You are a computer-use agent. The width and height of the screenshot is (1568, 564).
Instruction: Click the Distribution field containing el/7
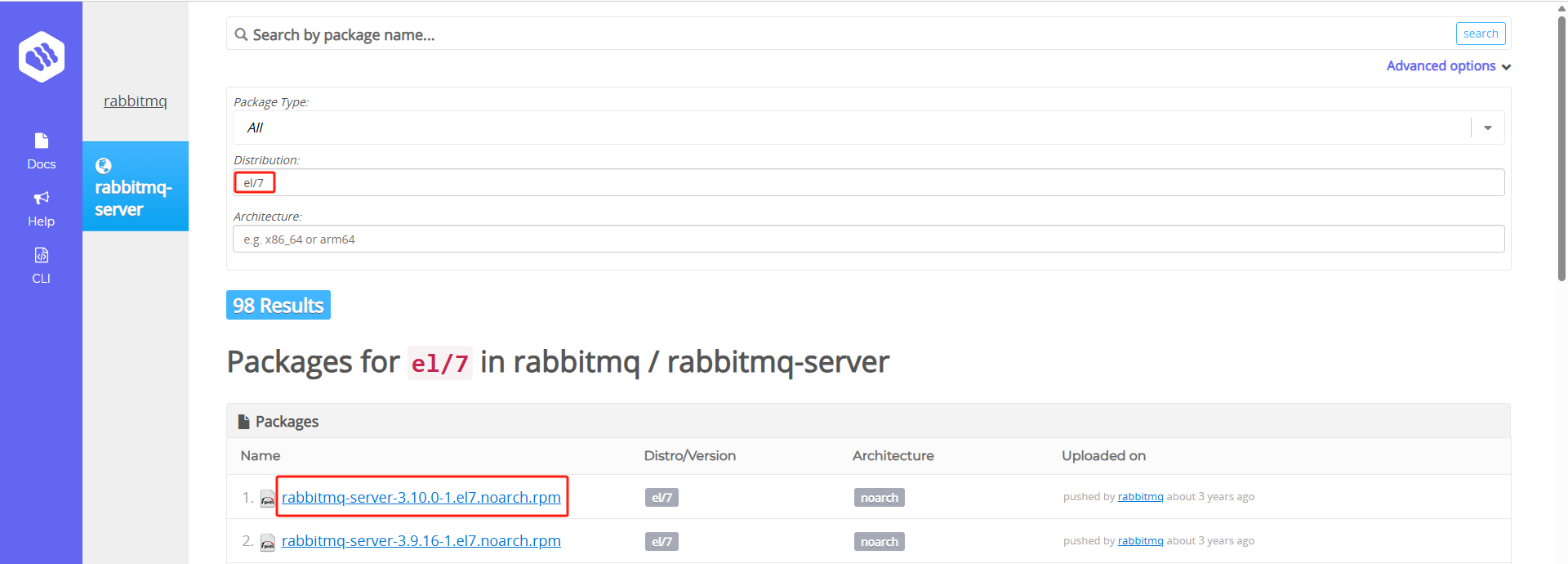pyautogui.click(x=869, y=182)
